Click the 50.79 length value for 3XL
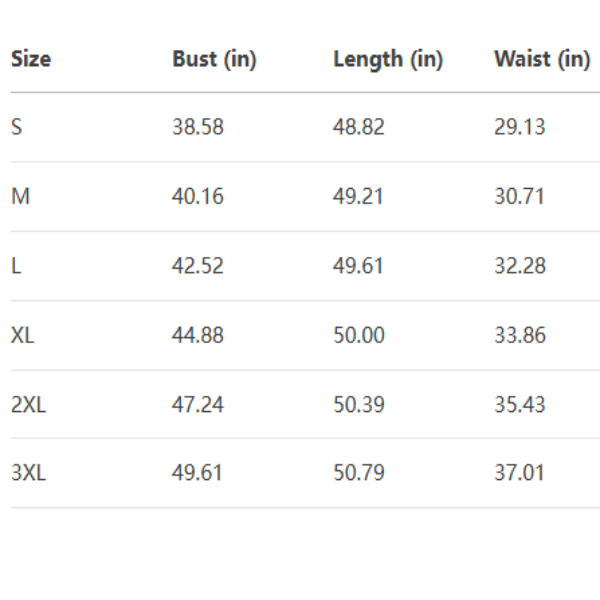Viewport: 600px width, 600px height. tap(358, 473)
